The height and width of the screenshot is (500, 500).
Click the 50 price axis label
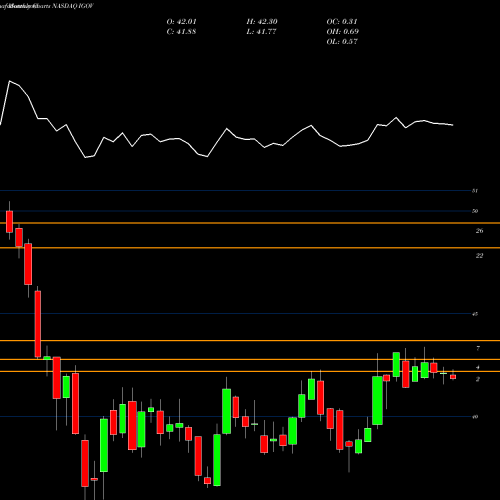pos(475,211)
